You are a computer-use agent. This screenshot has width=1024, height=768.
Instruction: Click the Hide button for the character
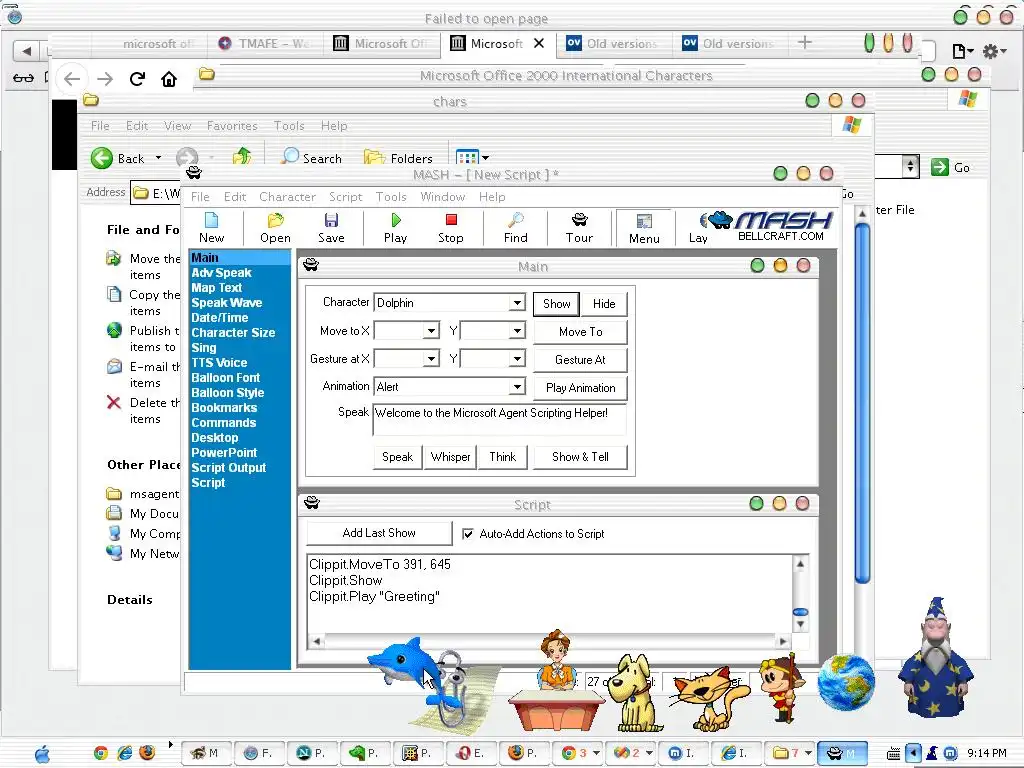point(604,304)
